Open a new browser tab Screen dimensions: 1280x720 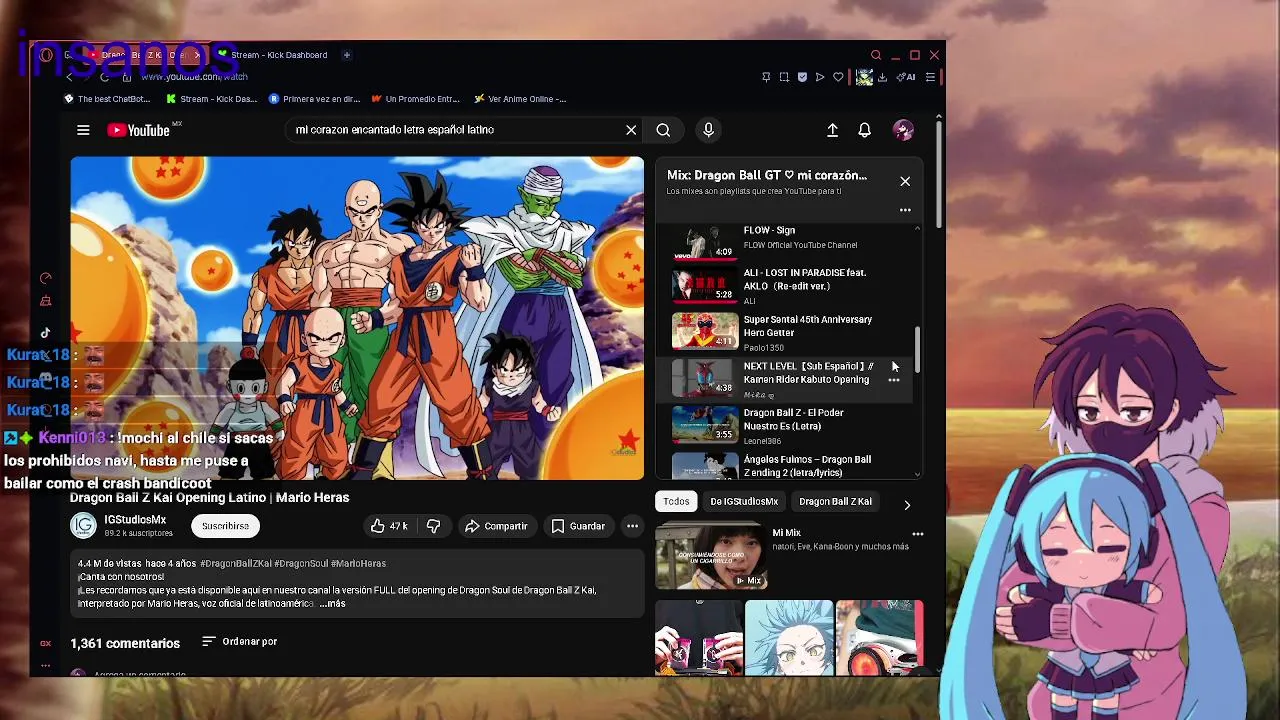347,55
